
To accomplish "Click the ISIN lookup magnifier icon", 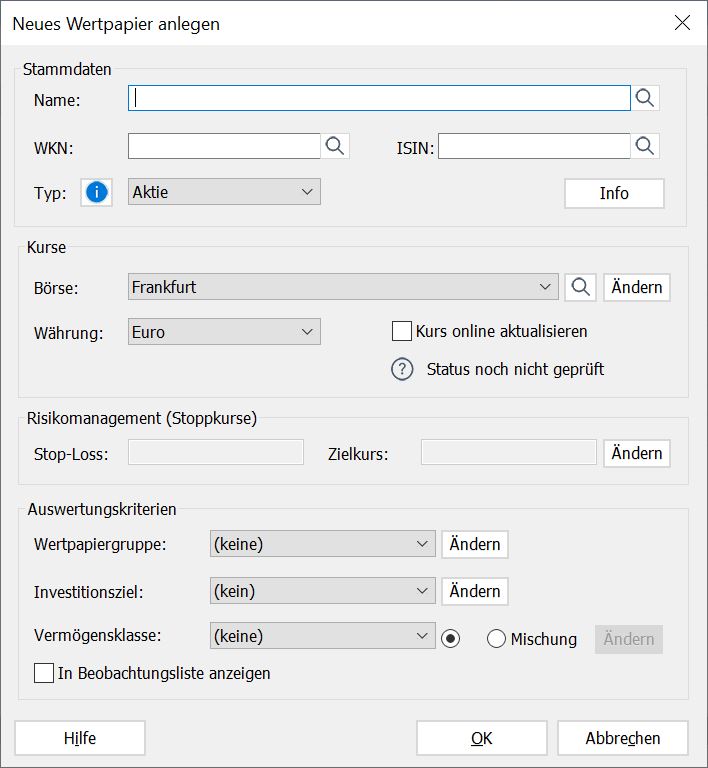I will [x=646, y=146].
